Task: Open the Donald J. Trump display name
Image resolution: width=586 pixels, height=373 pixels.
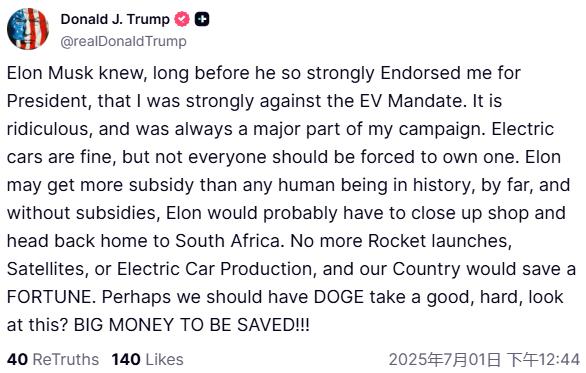Action: [x=115, y=19]
